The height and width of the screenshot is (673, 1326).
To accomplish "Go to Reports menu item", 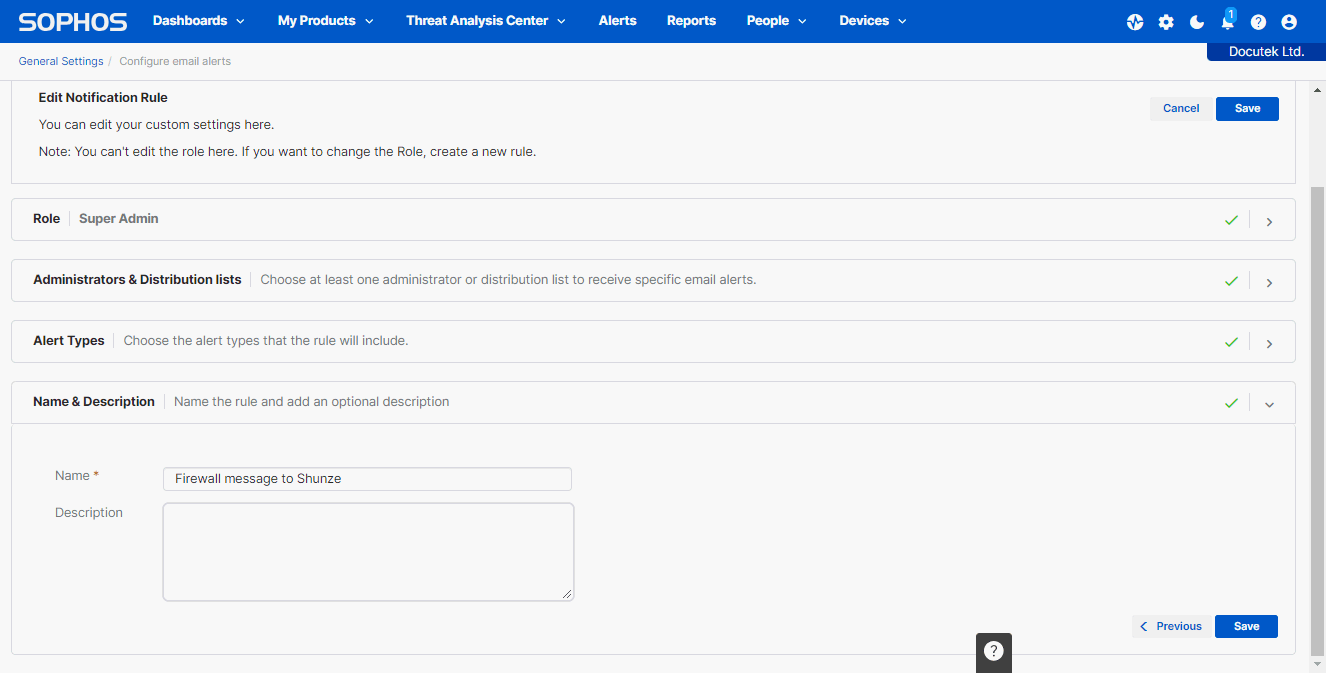I will pos(691,21).
